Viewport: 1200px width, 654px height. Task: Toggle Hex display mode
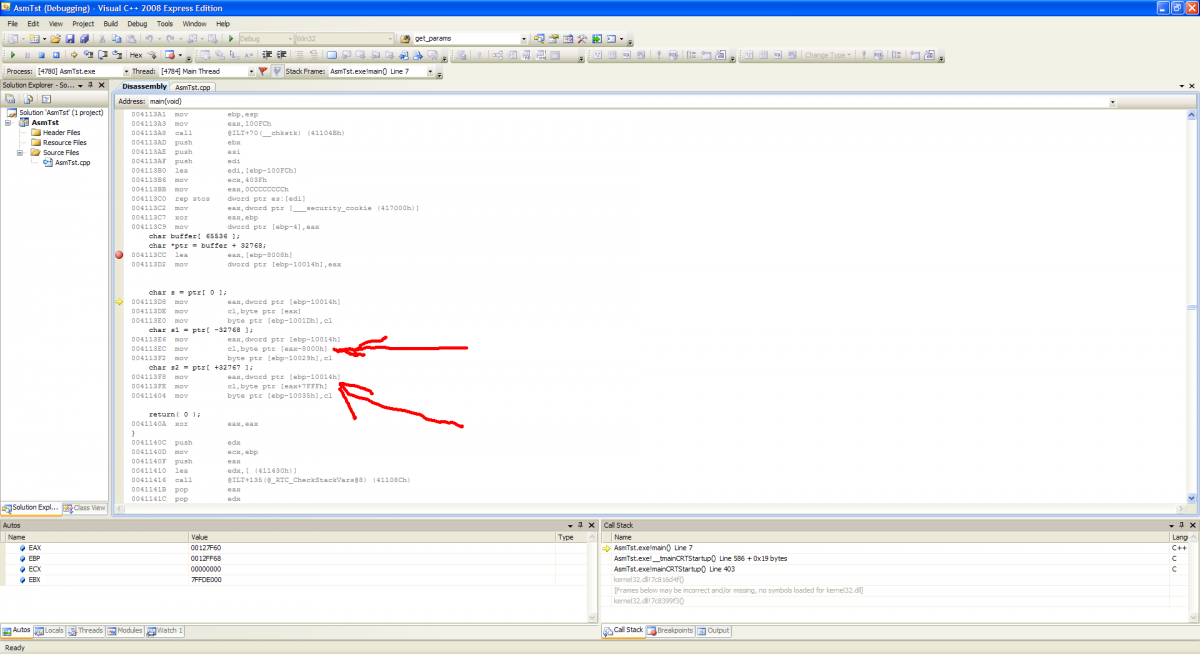(x=136, y=55)
